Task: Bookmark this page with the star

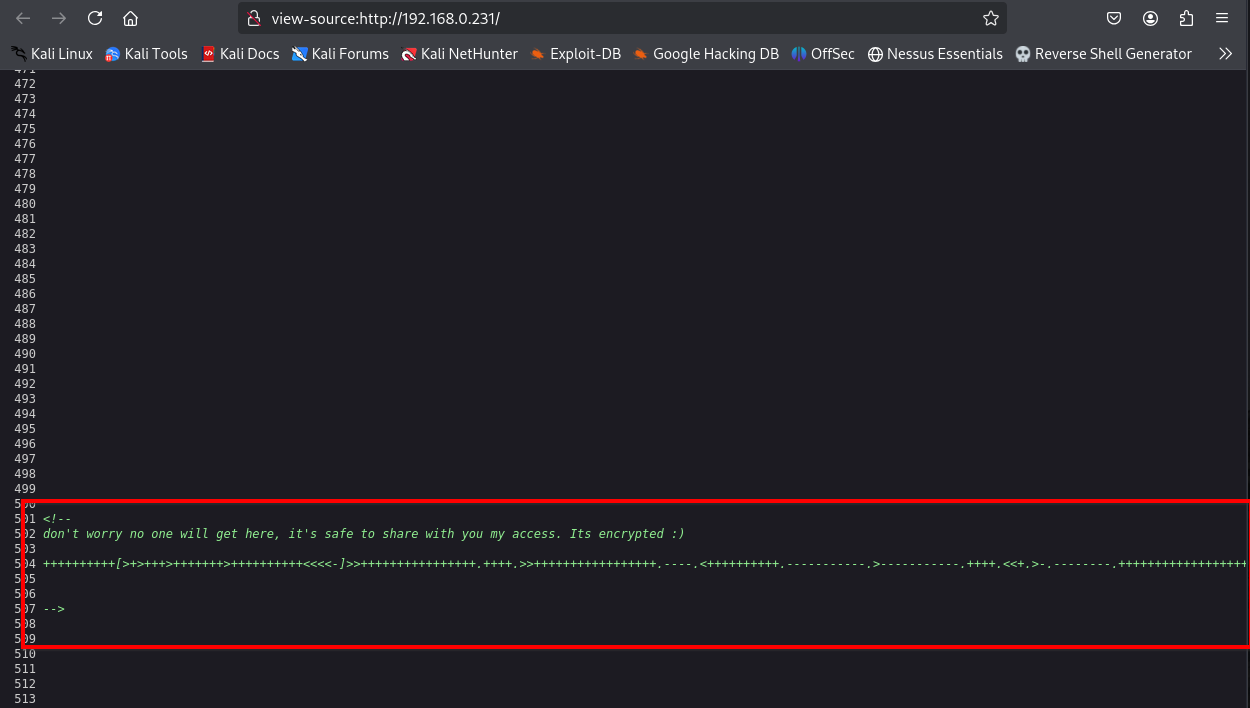Action: click(x=990, y=18)
